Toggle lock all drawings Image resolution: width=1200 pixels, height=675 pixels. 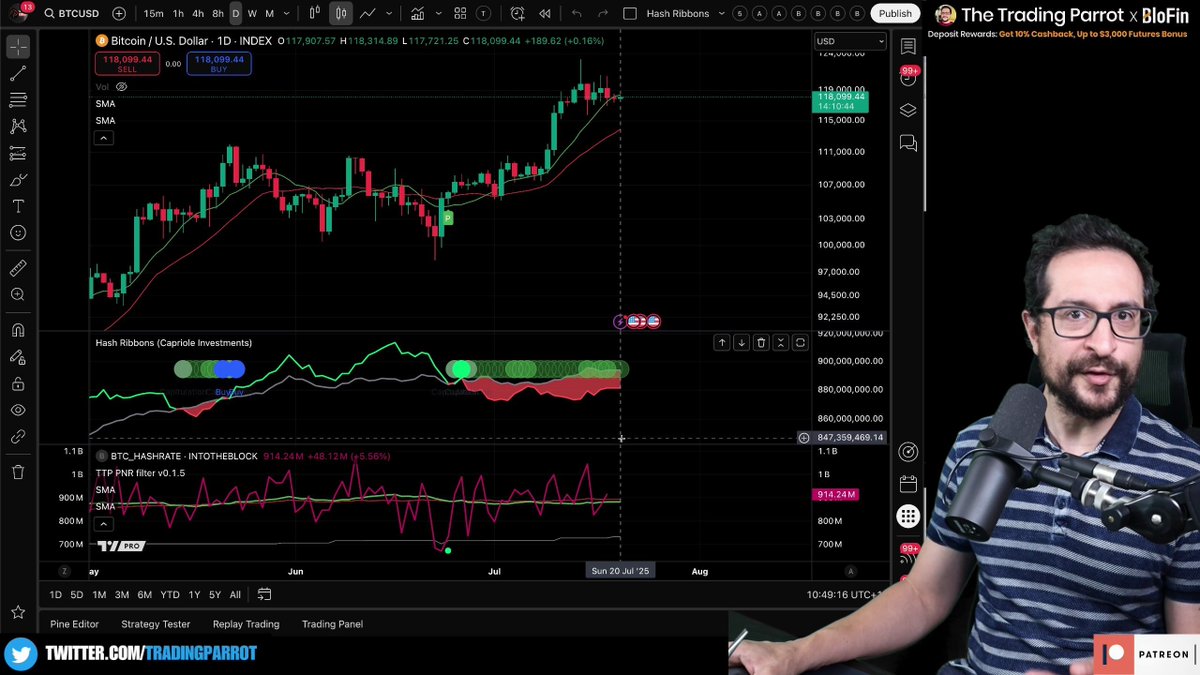(x=18, y=384)
